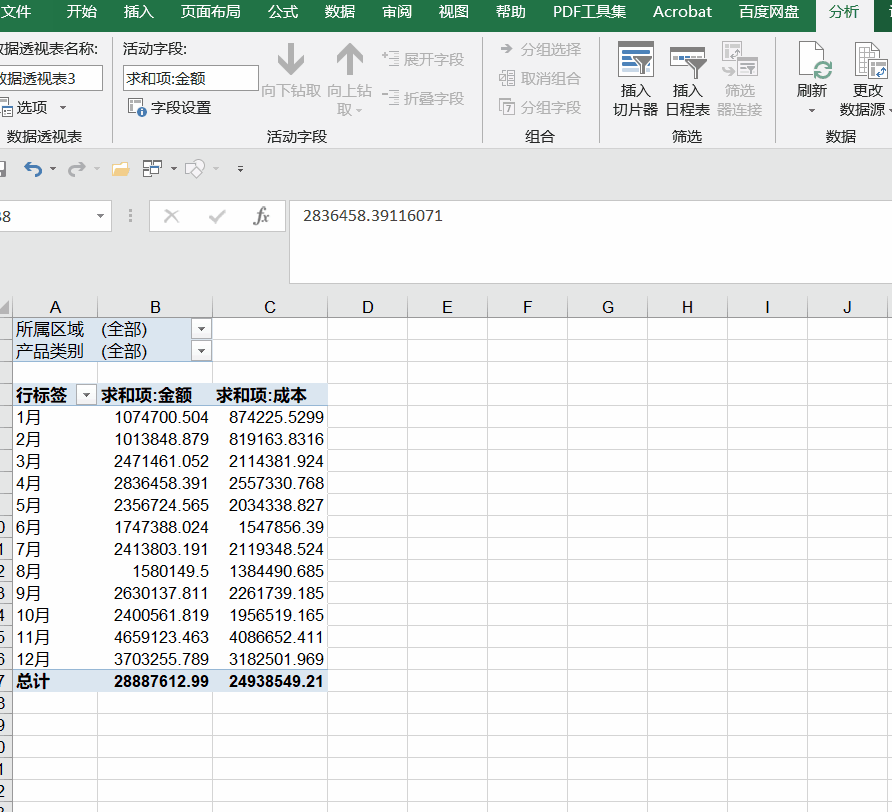Click cost value 4086652.411
The width and height of the screenshot is (892, 812).
coord(270,637)
